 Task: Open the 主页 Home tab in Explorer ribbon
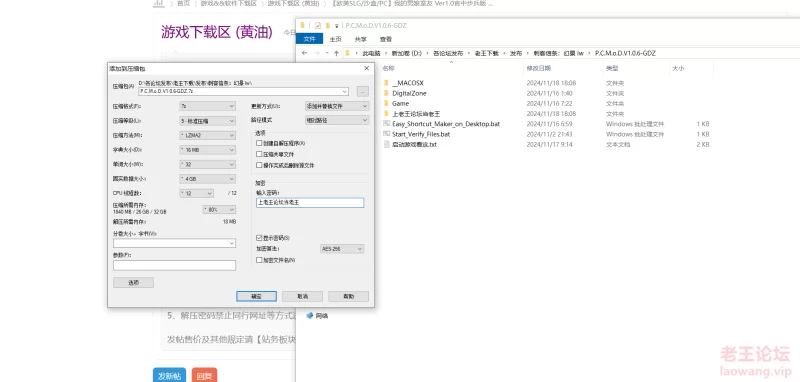tap(335, 39)
